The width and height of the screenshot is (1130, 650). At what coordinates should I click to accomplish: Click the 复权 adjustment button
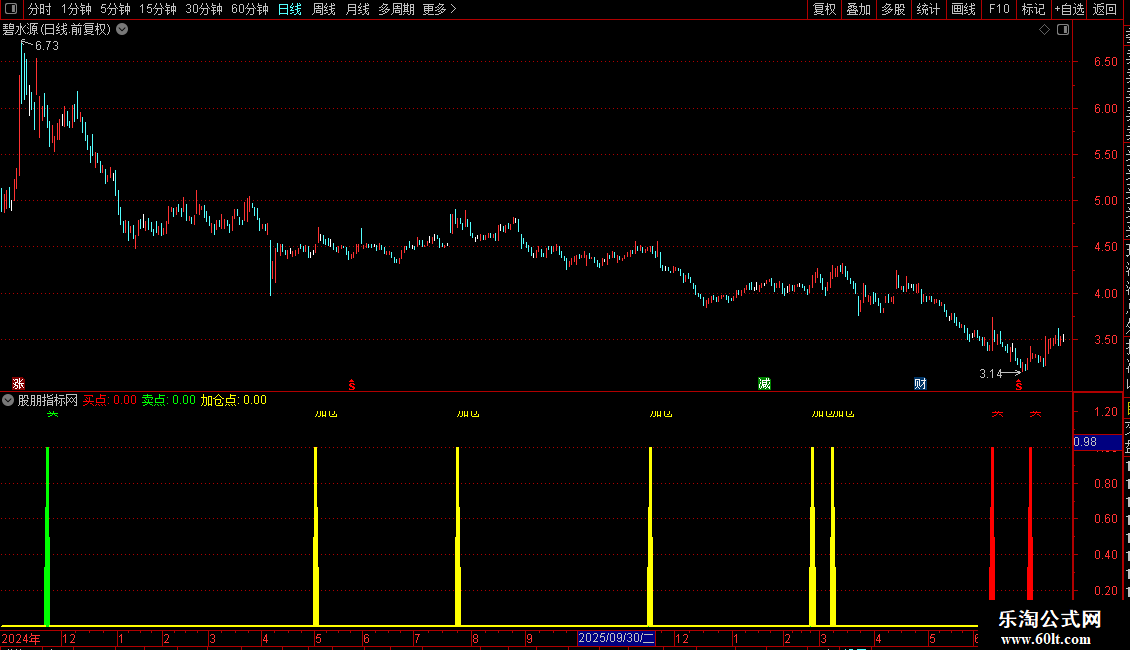coord(824,9)
